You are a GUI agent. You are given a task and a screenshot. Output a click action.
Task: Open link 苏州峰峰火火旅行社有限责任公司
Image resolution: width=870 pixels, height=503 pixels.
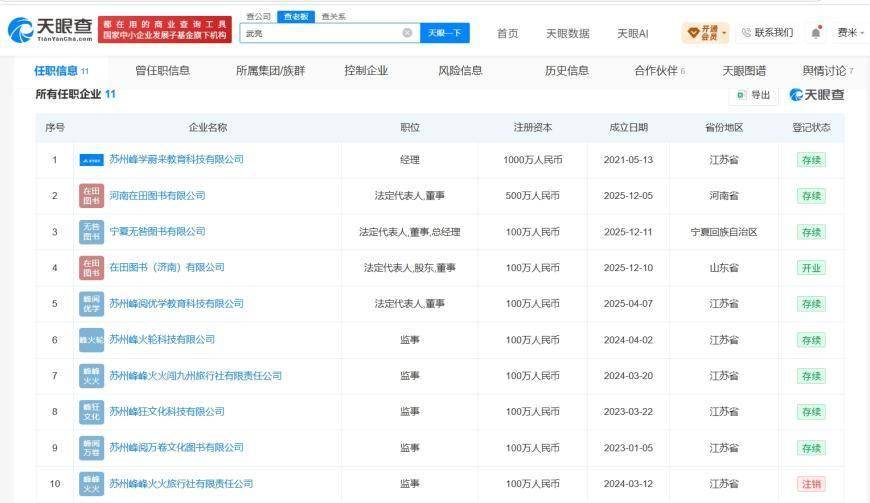pos(181,483)
